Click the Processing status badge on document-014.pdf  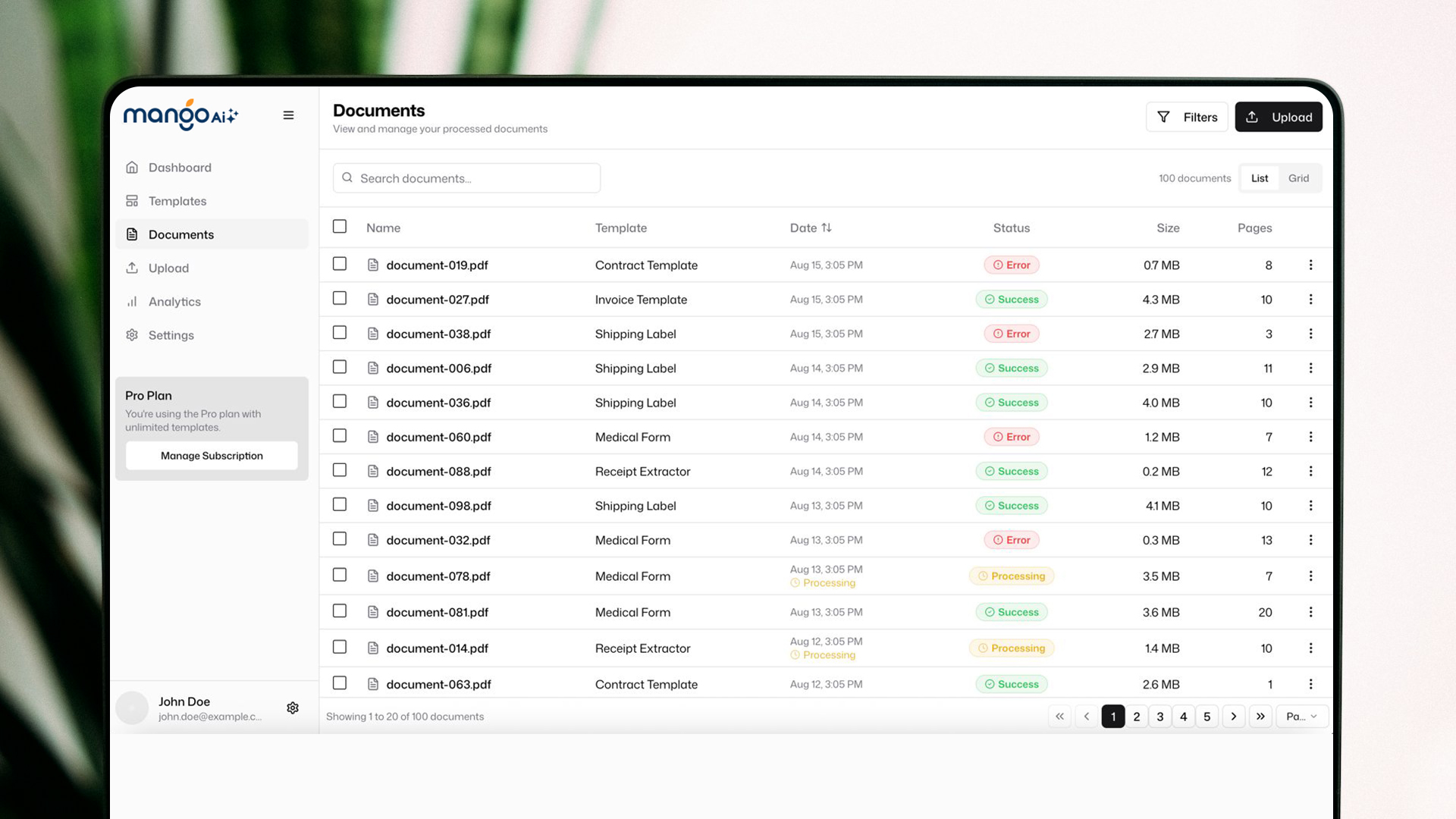1012,648
